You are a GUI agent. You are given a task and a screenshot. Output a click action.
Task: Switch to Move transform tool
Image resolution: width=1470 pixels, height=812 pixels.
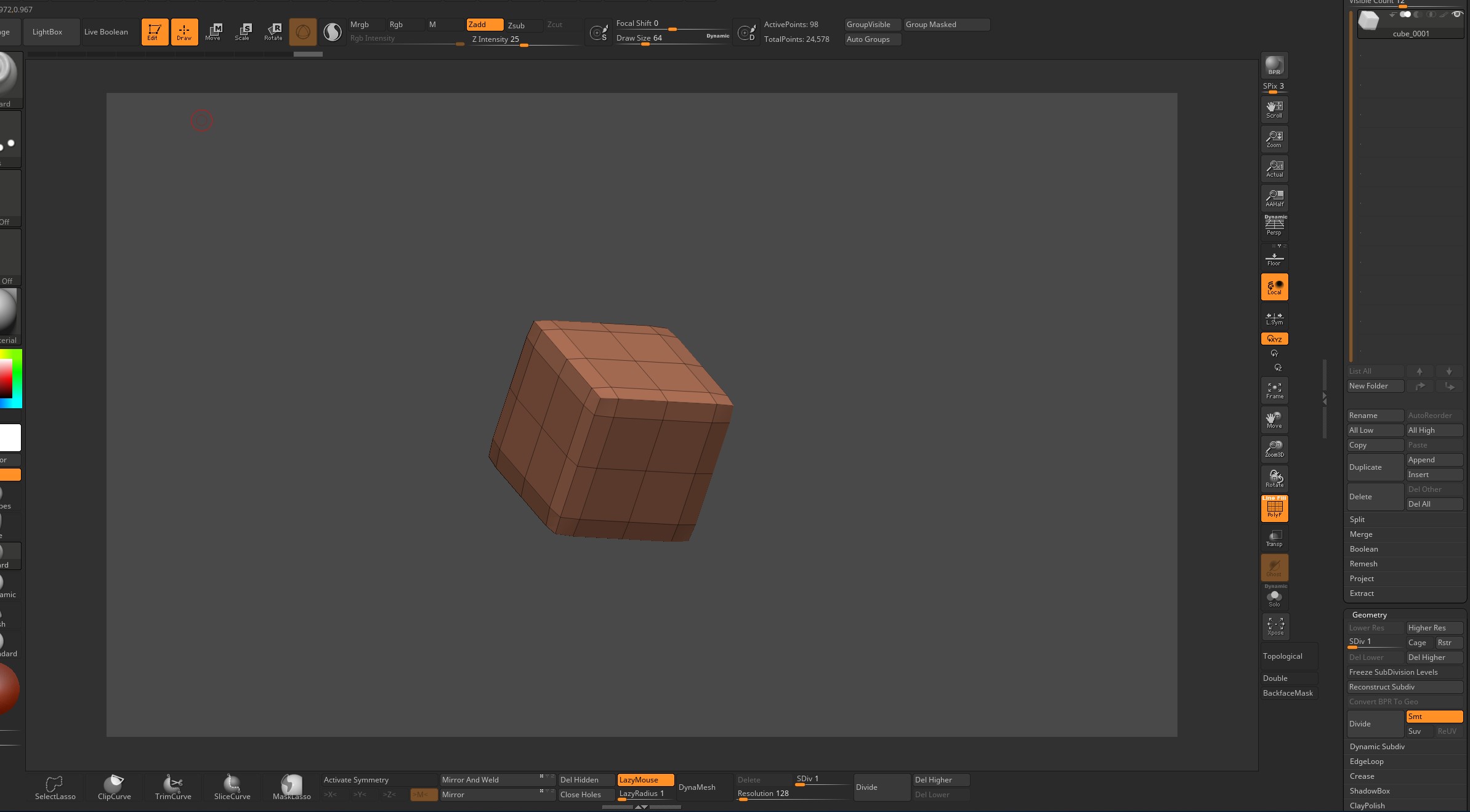pyautogui.click(x=213, y=32)
